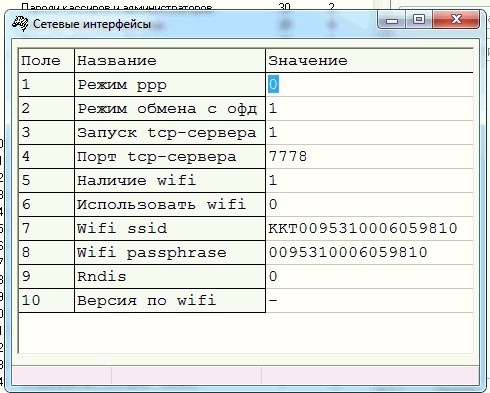Image resolution: width=490 pixels, height=393 pixels.
Task: Close the Сетевые интерфейсы window
Action: tap(456, 20)
